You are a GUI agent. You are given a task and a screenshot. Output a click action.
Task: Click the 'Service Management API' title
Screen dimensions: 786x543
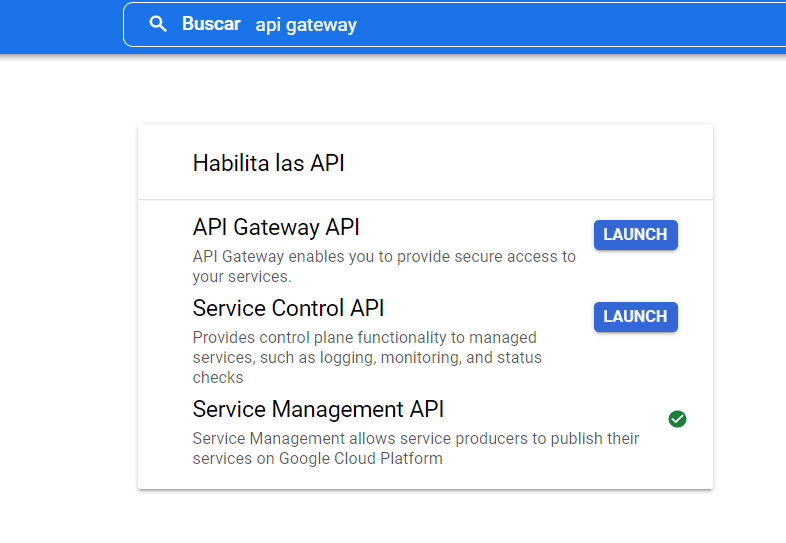[318, 409]
